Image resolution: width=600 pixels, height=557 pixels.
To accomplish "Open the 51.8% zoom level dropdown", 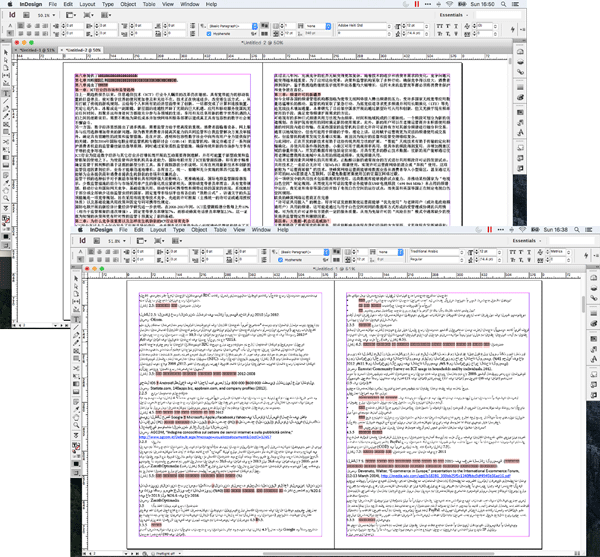I will pyautogui.click(x=124, y=241).
